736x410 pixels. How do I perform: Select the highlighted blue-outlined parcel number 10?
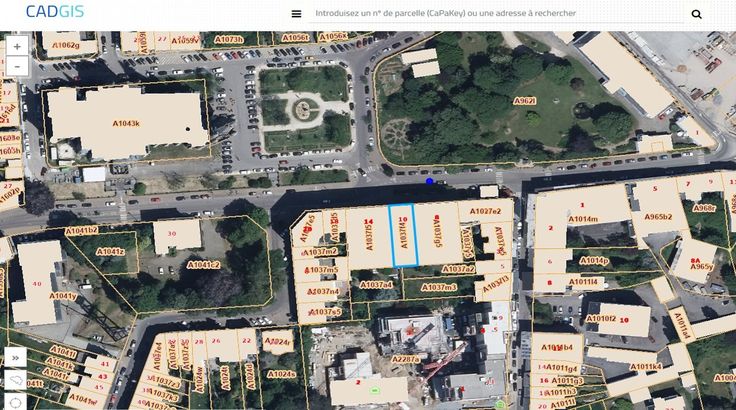[403, 237]
